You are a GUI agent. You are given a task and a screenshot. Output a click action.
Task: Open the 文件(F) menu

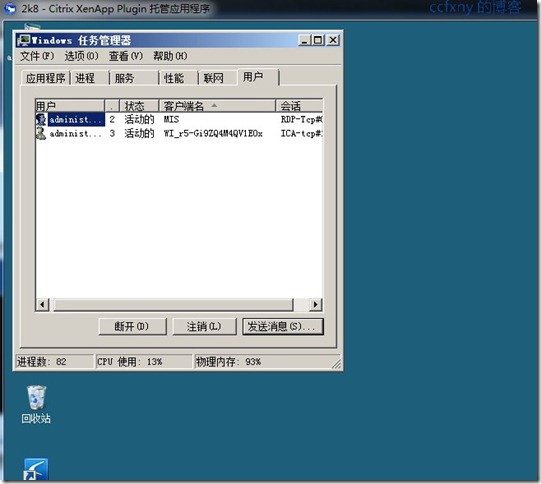37,56
